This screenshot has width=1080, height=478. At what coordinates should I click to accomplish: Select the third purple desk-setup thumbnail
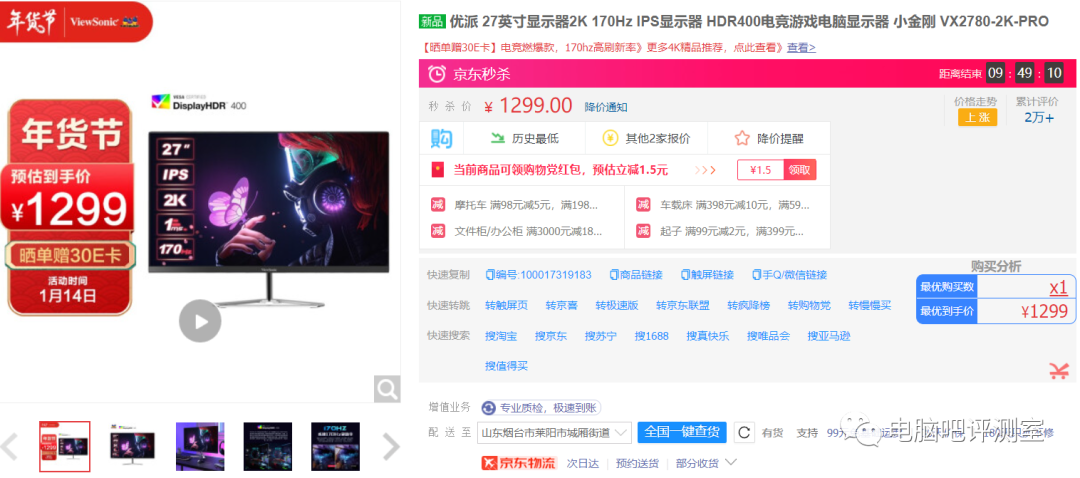pyautogui.click(x=200, y=446)
